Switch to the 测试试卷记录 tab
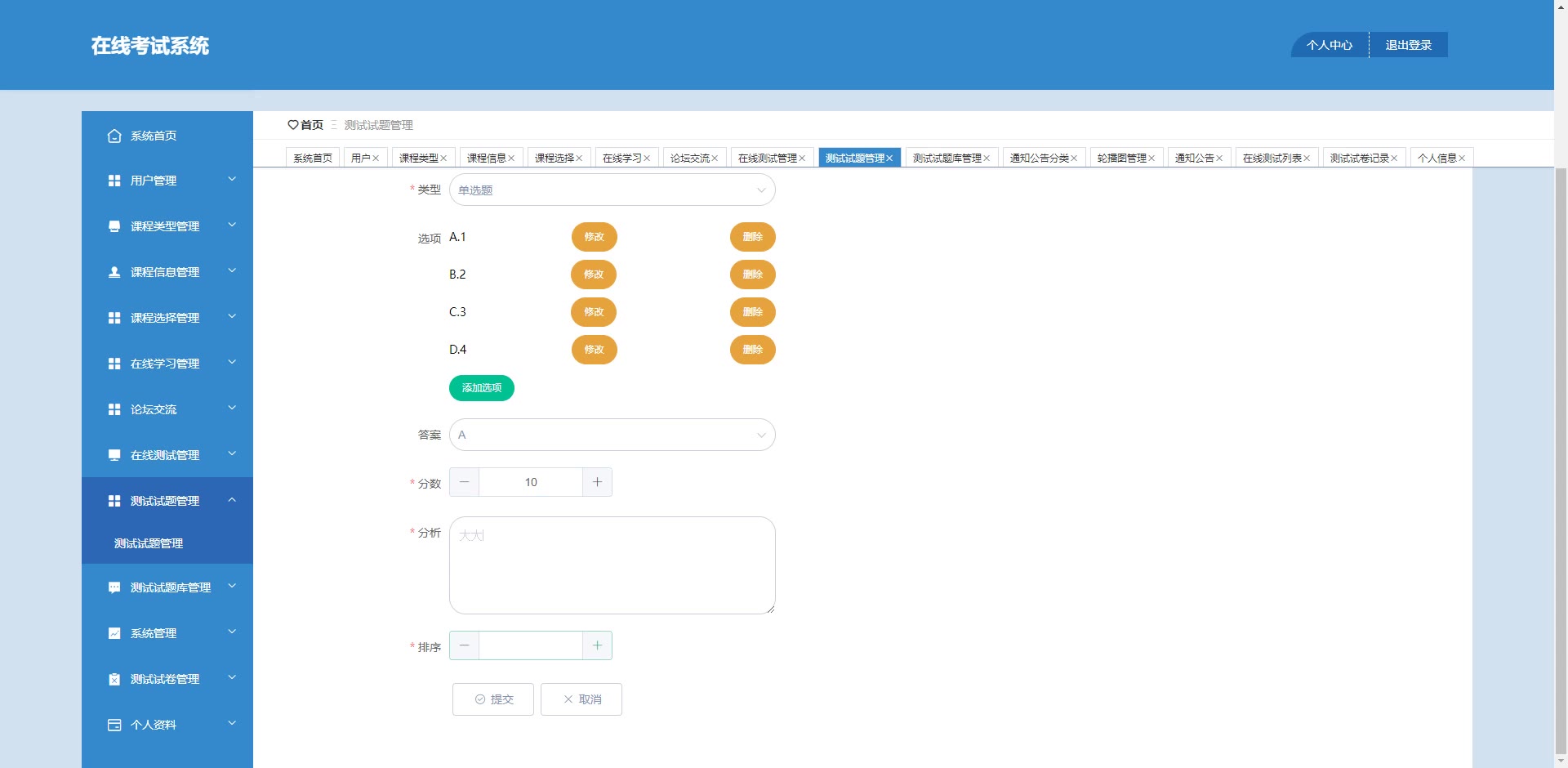 point(1365,159)
